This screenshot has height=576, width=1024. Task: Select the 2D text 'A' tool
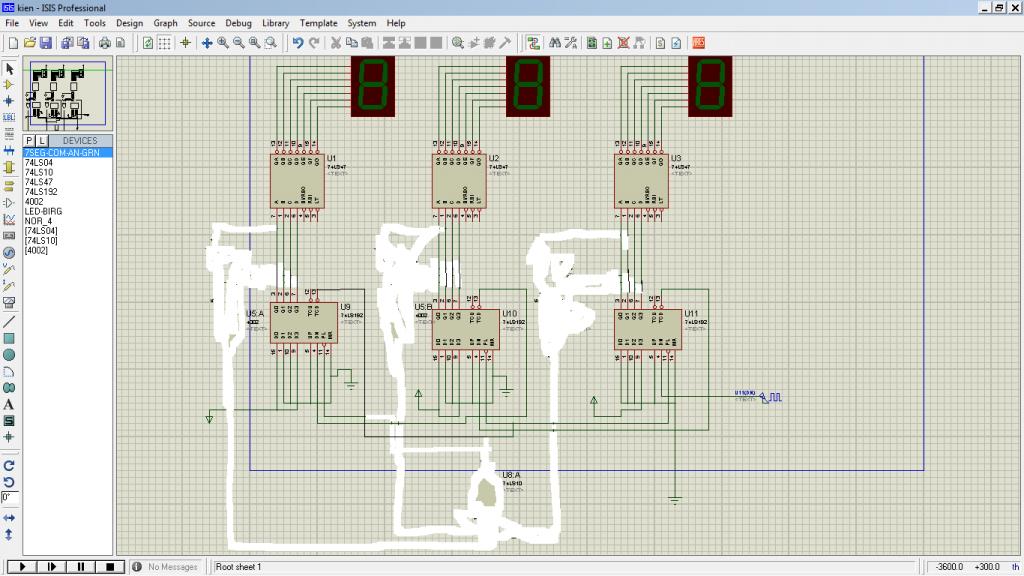click(x=9, y=404)
